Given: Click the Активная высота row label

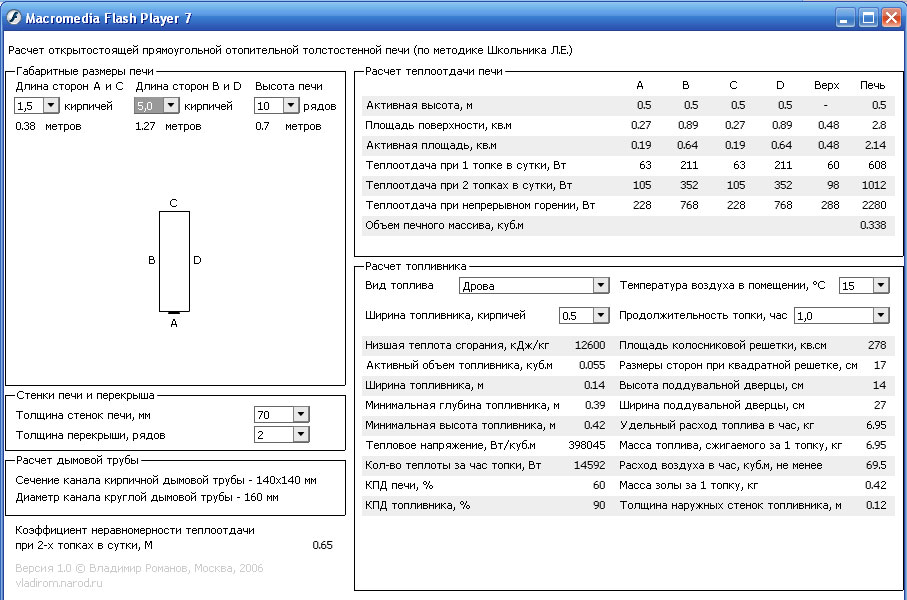Looking at the screenshot, I should [x=419, y=105].
